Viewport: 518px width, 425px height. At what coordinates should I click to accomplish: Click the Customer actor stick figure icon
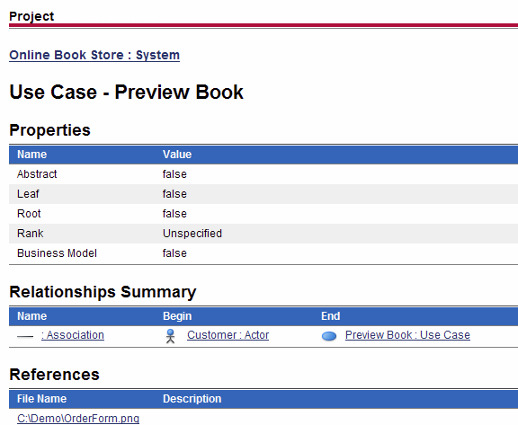tap(170, 336)
